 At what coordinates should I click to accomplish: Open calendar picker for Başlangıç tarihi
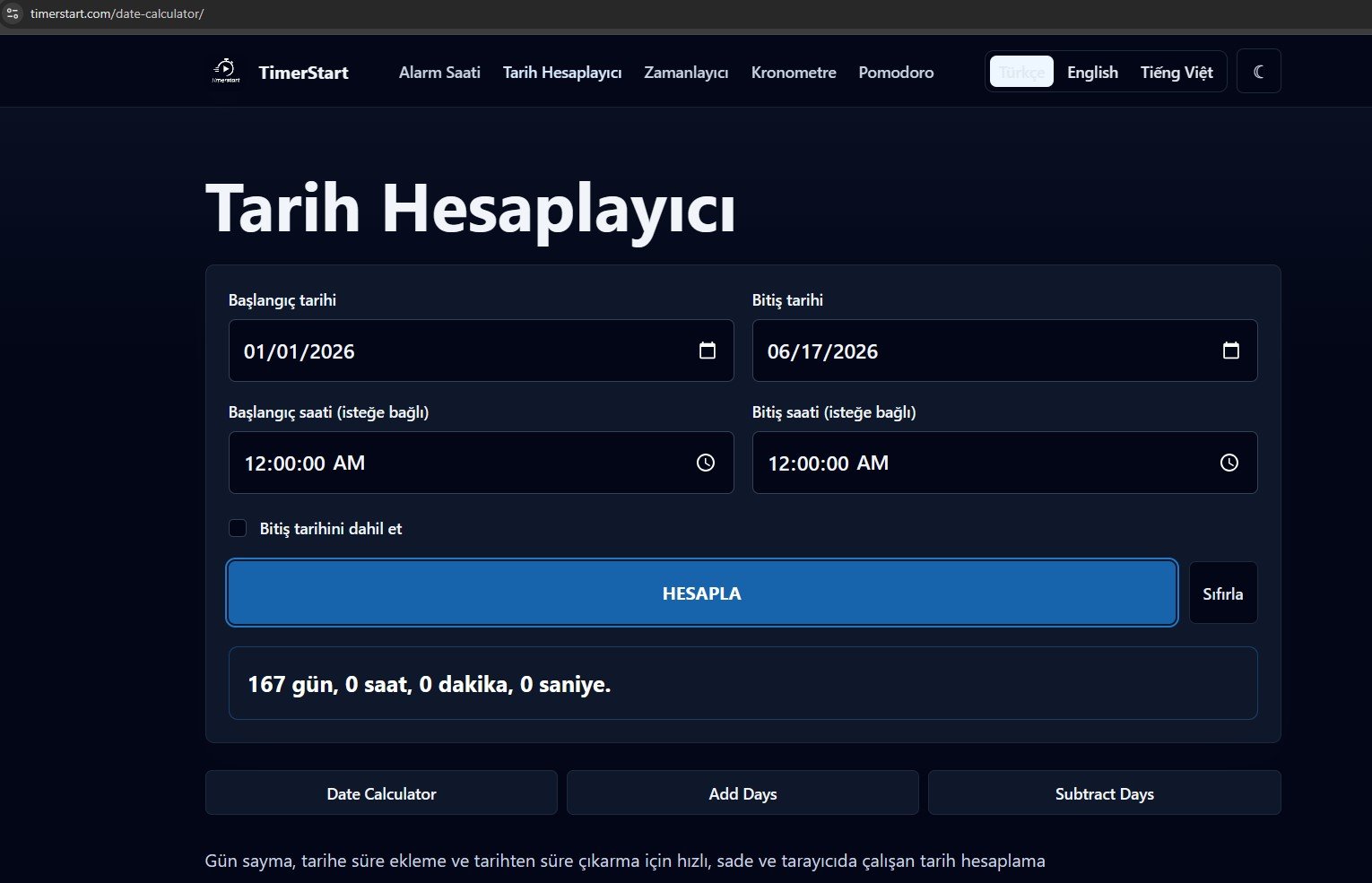(x=708, y=351)
